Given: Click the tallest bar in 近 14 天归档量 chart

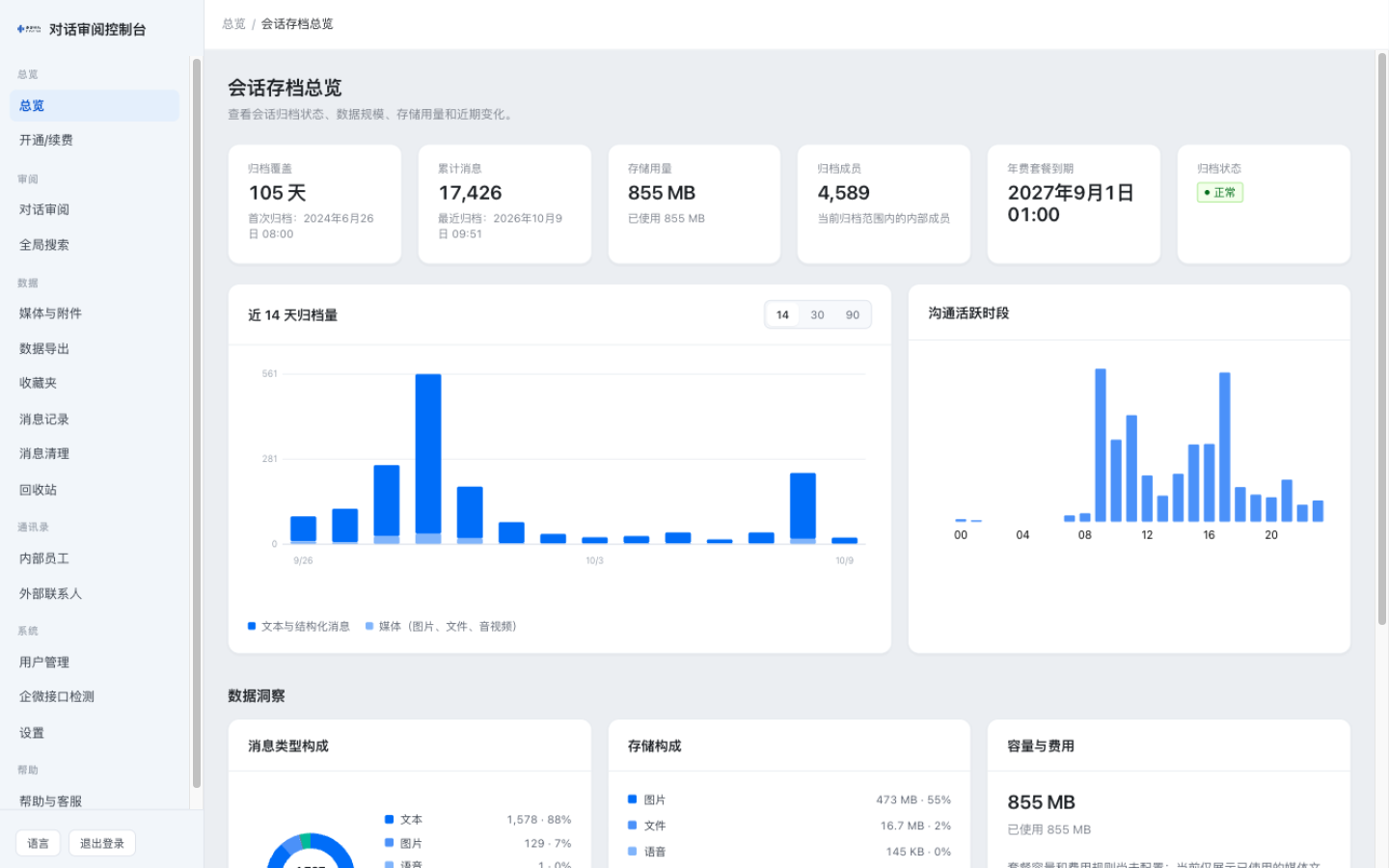Looking at the screenshot, I should click(428, 458).
